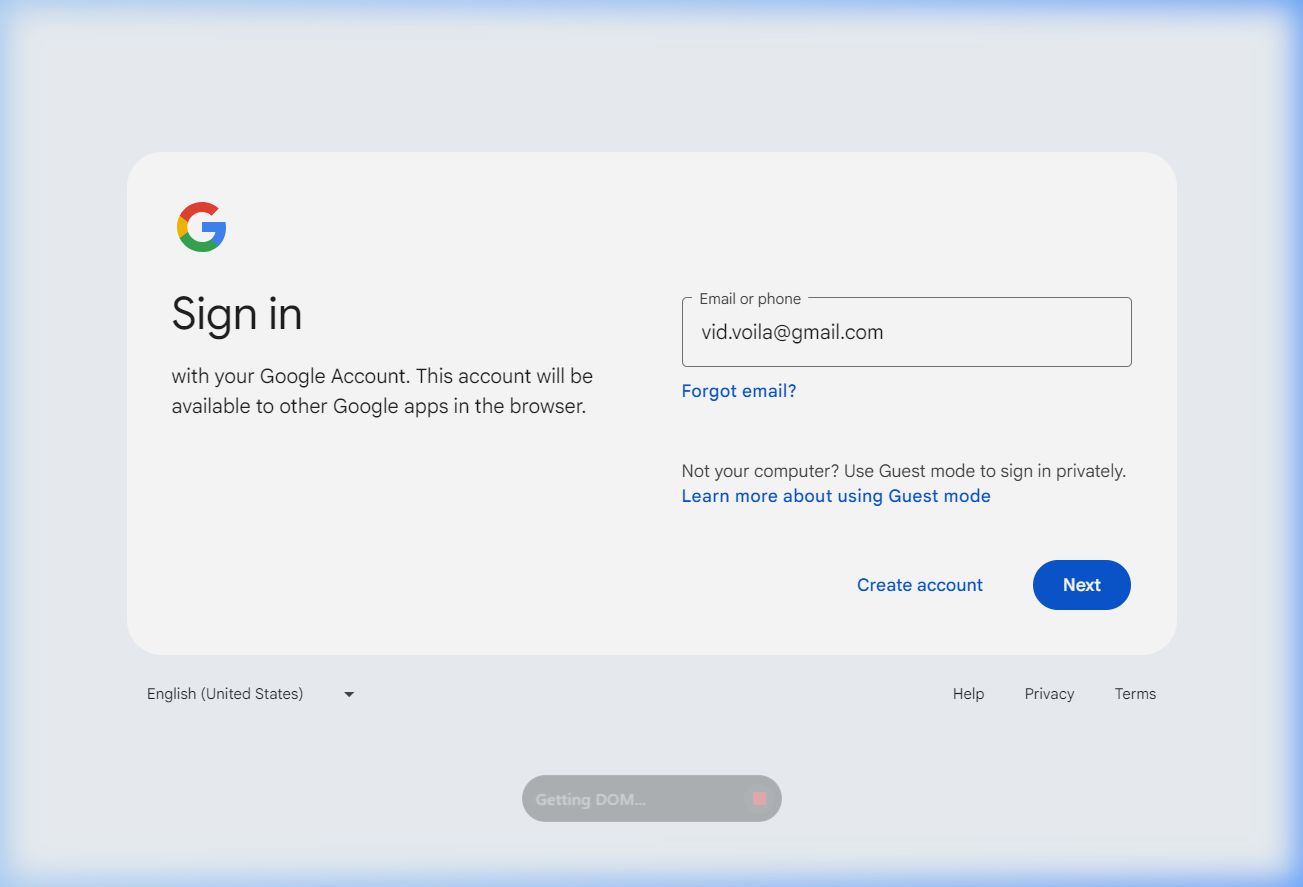Click the page background above the card
The image size is (1303, 887).
(x=650, y=80)
